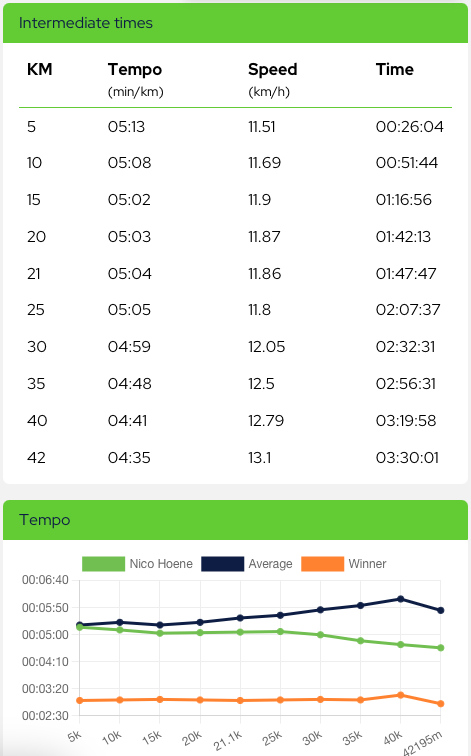Toggle the Nico Hoene green legend swatch

pyautogui.click(x=103, y=564)
